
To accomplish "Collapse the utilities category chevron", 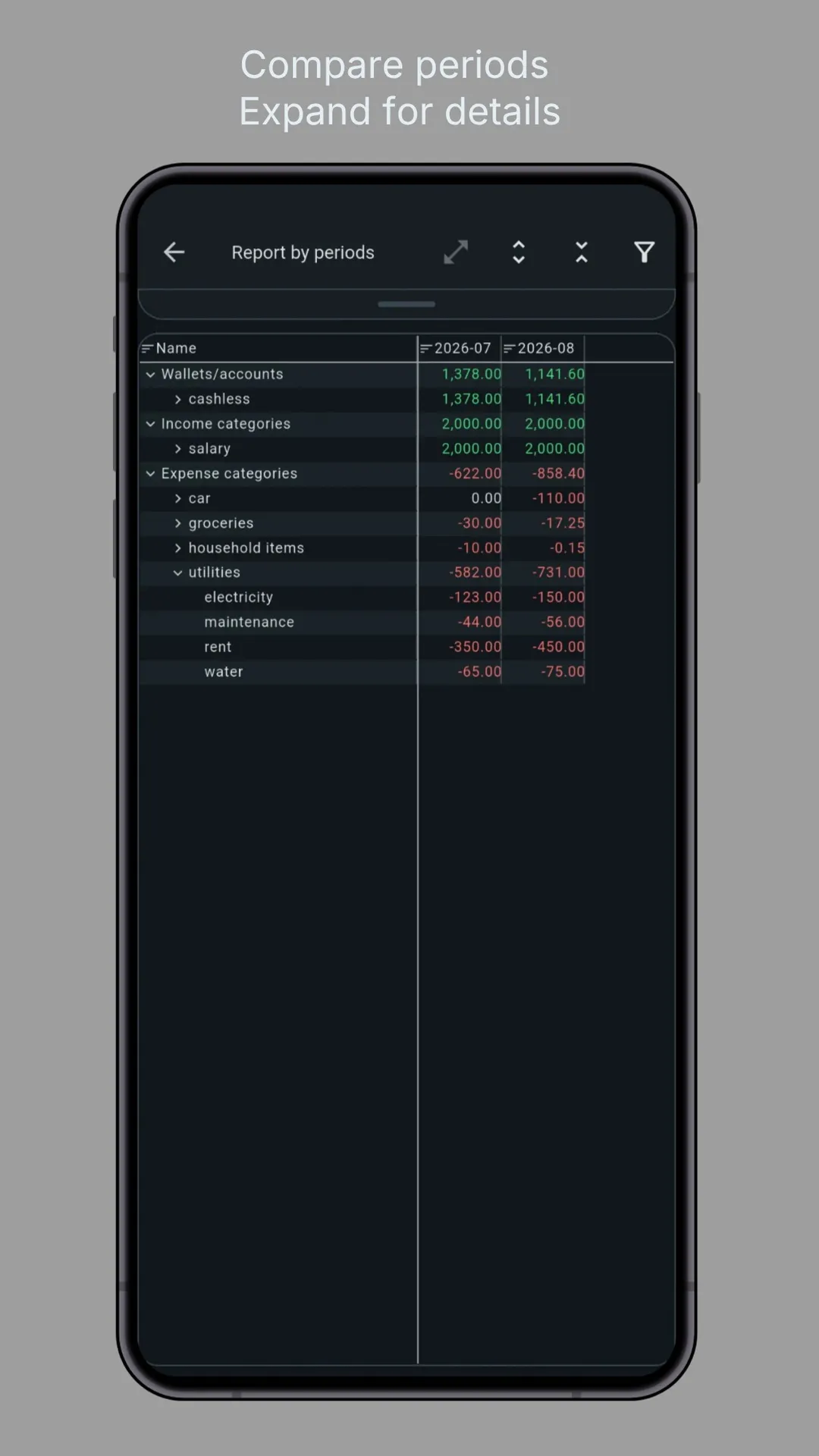I will pyautogui.click(x=177, y=573).
